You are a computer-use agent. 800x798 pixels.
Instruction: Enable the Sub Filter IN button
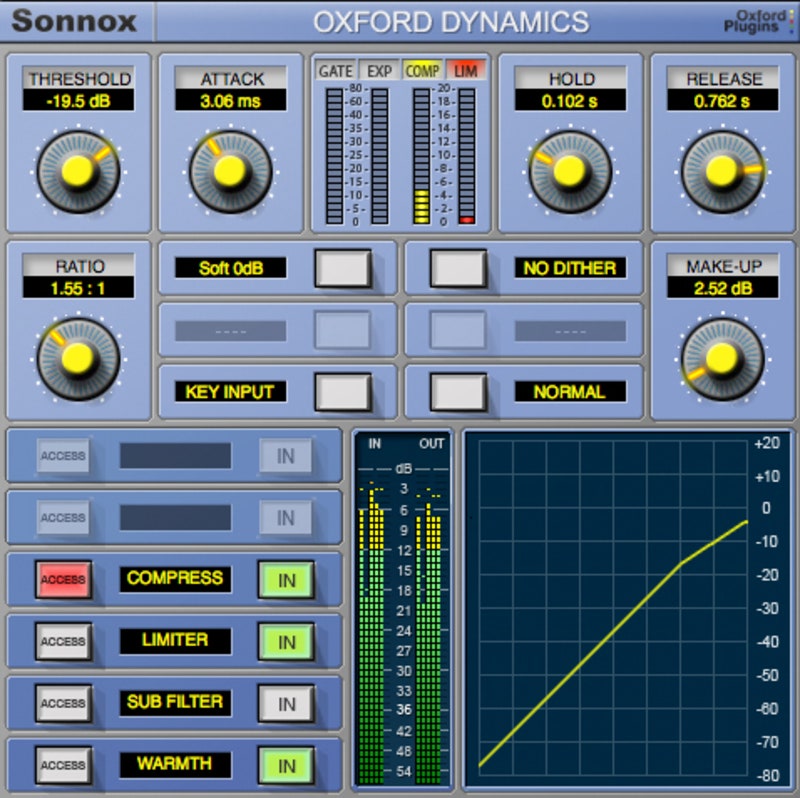[286, 703]
